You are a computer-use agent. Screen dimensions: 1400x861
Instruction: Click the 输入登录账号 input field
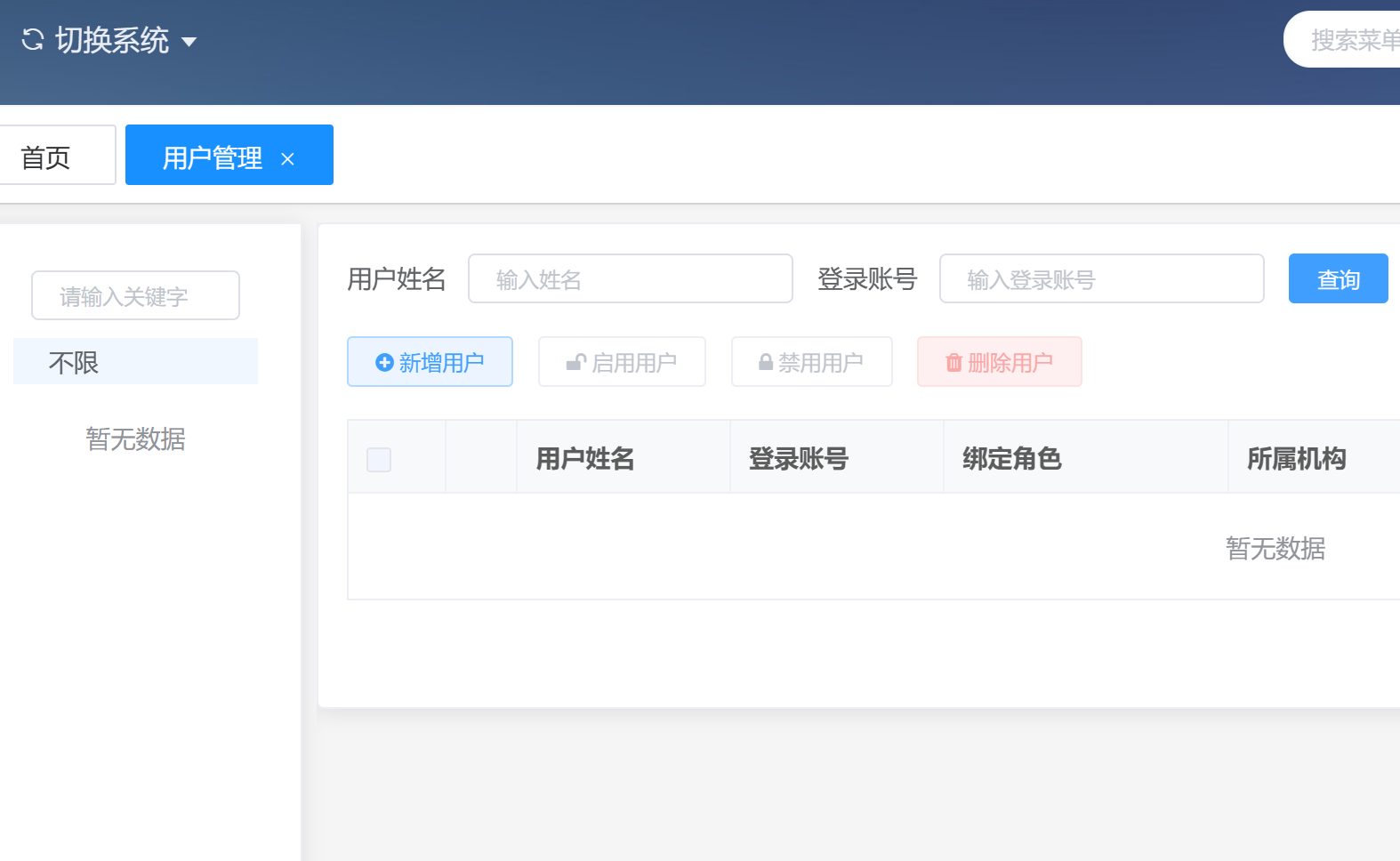pyautogui.click(x=1102, y=278)
